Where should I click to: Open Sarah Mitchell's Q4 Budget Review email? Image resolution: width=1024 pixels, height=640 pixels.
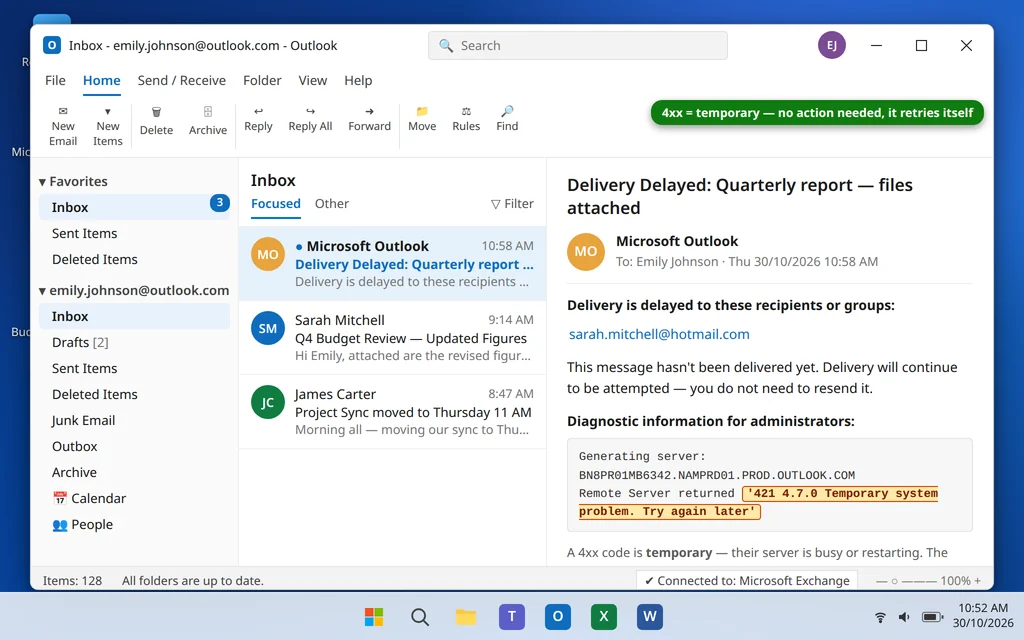click(x=392, y=338)
